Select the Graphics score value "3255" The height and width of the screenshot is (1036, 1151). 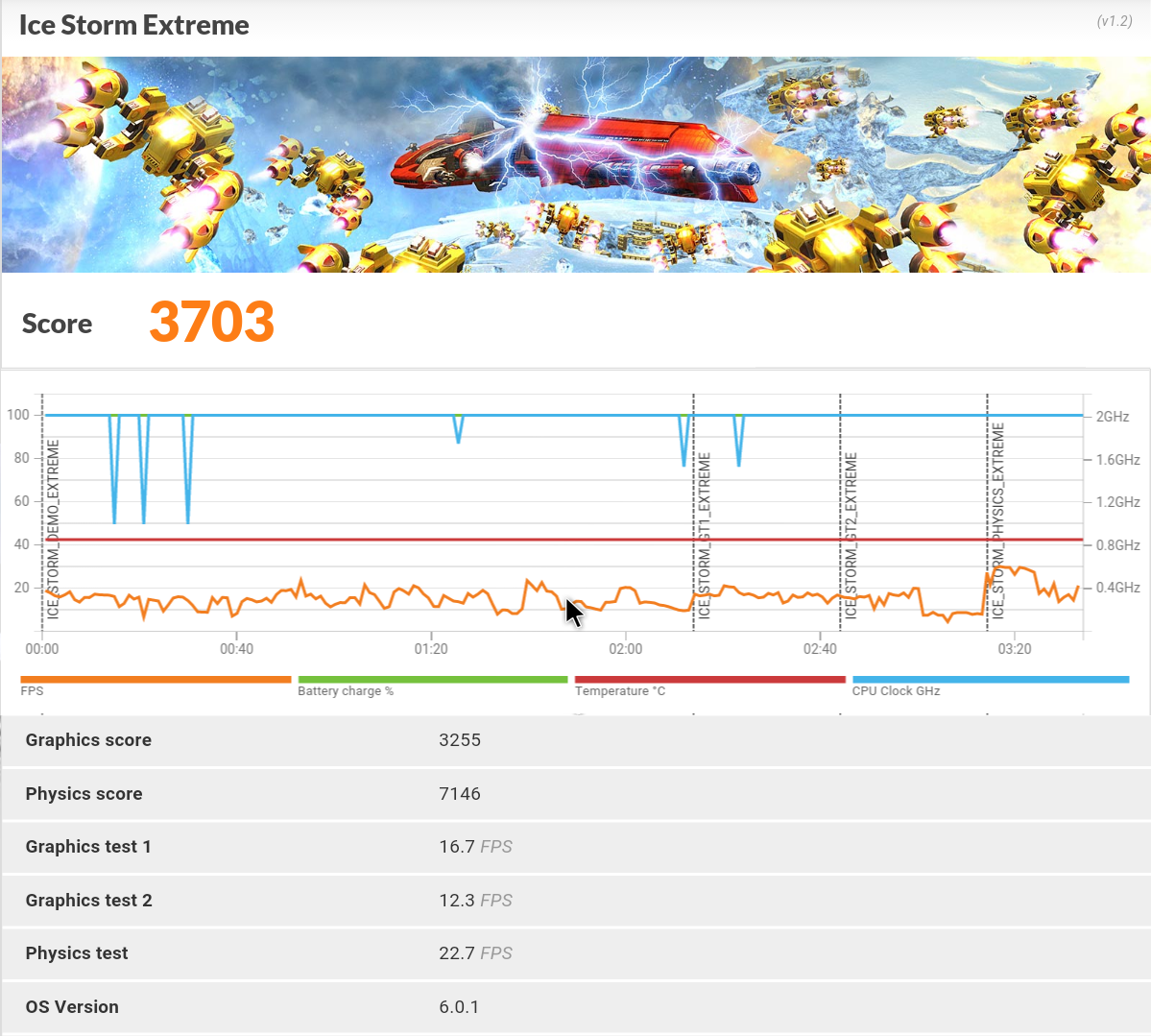(x=460, y=740)
